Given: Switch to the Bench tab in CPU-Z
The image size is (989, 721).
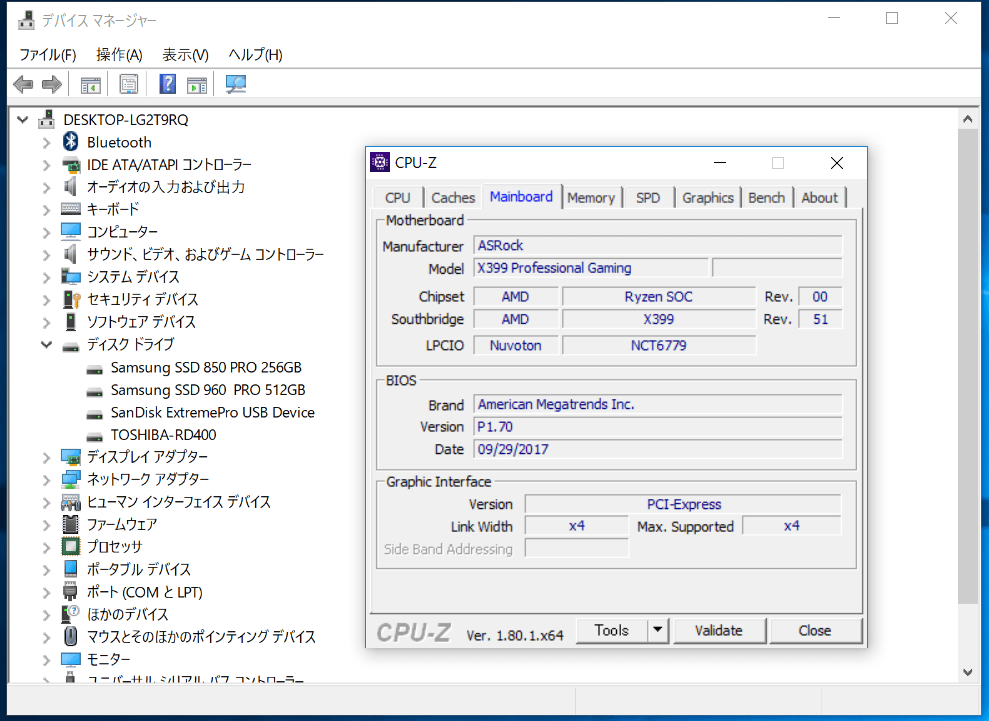Looking at the screenshot, I should pyautogui.click(x=766, y=197).
